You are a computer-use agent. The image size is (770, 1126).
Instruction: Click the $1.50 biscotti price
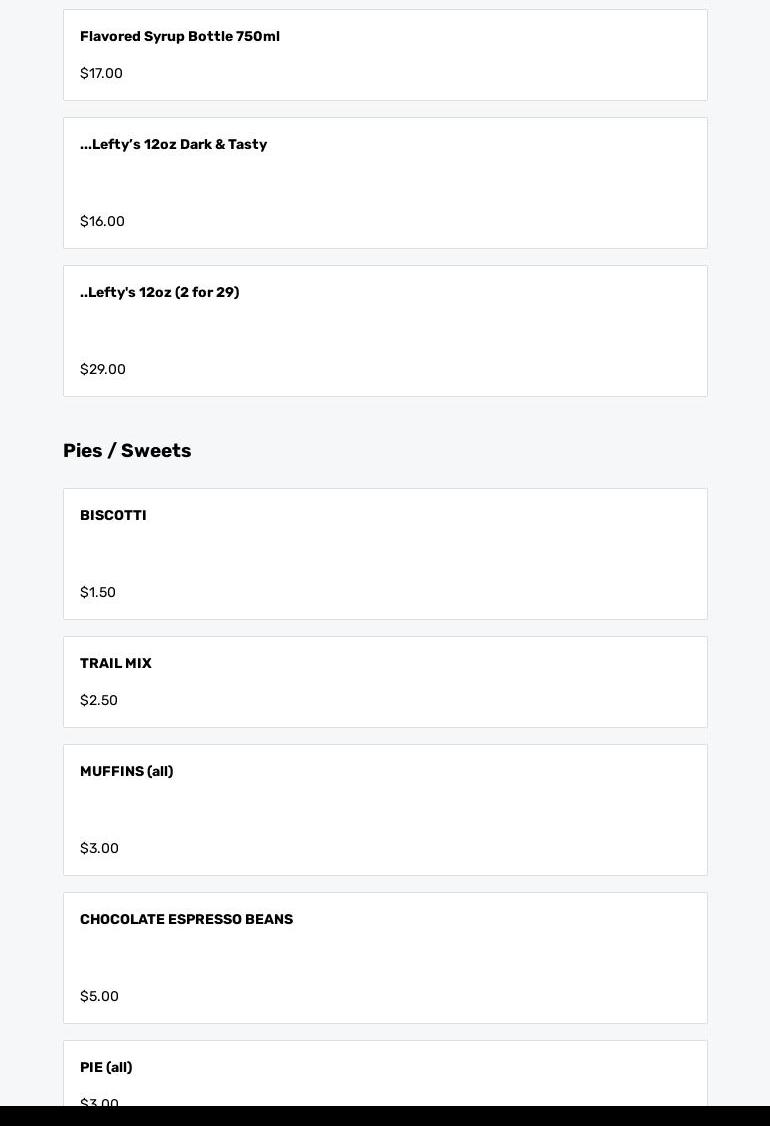[98, 593]
